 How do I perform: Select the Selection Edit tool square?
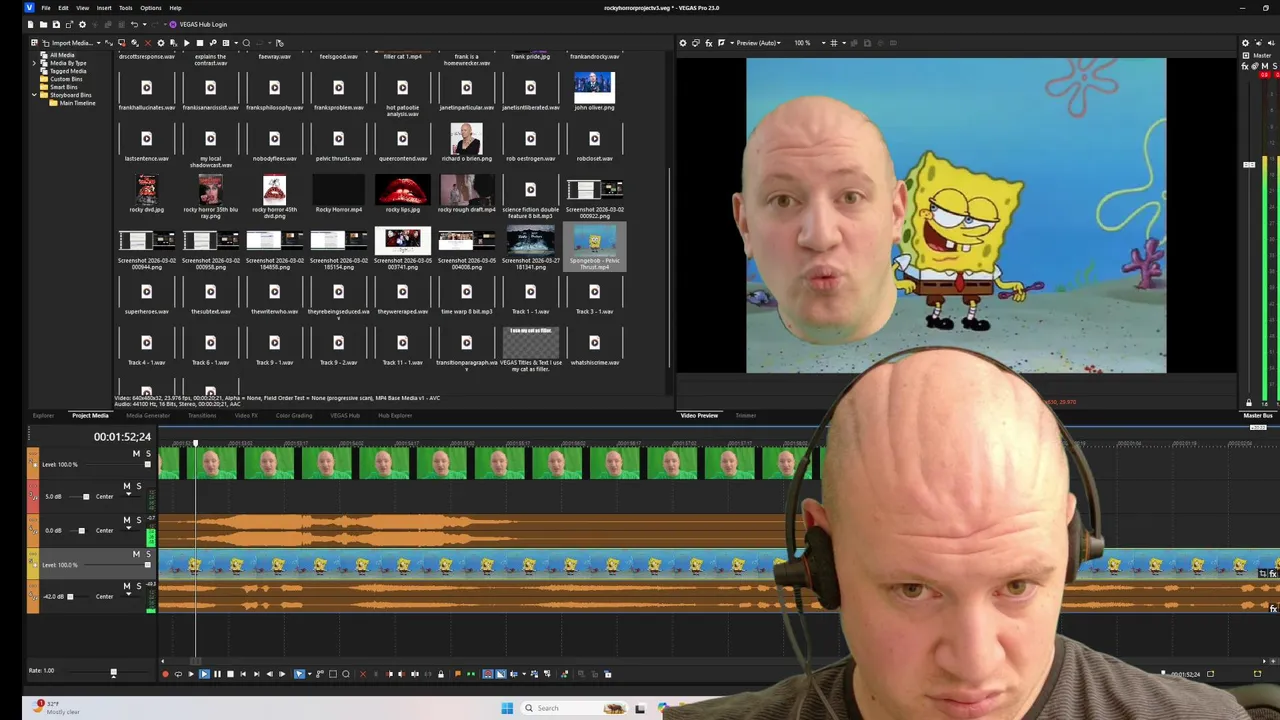[333, 674]
